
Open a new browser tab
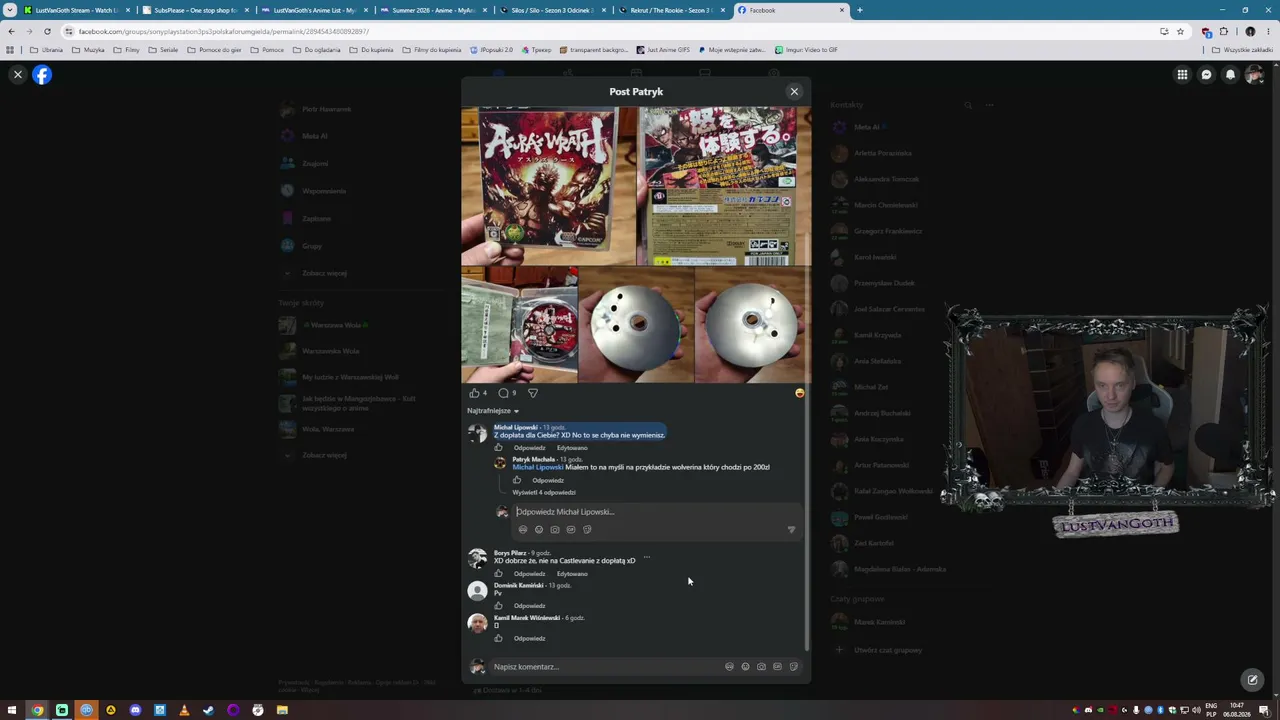860,10
